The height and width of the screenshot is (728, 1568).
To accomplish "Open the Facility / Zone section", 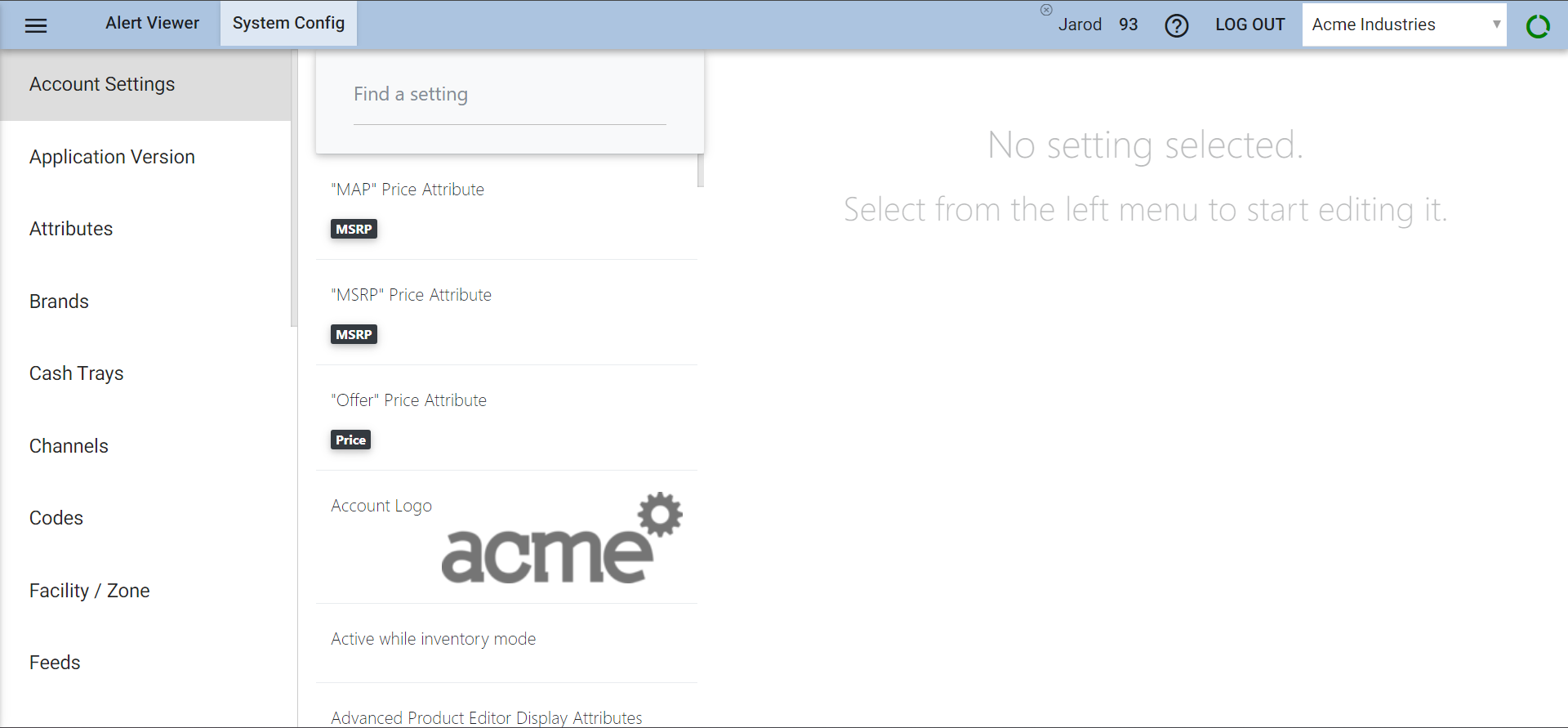I will (x=89, y=591).
